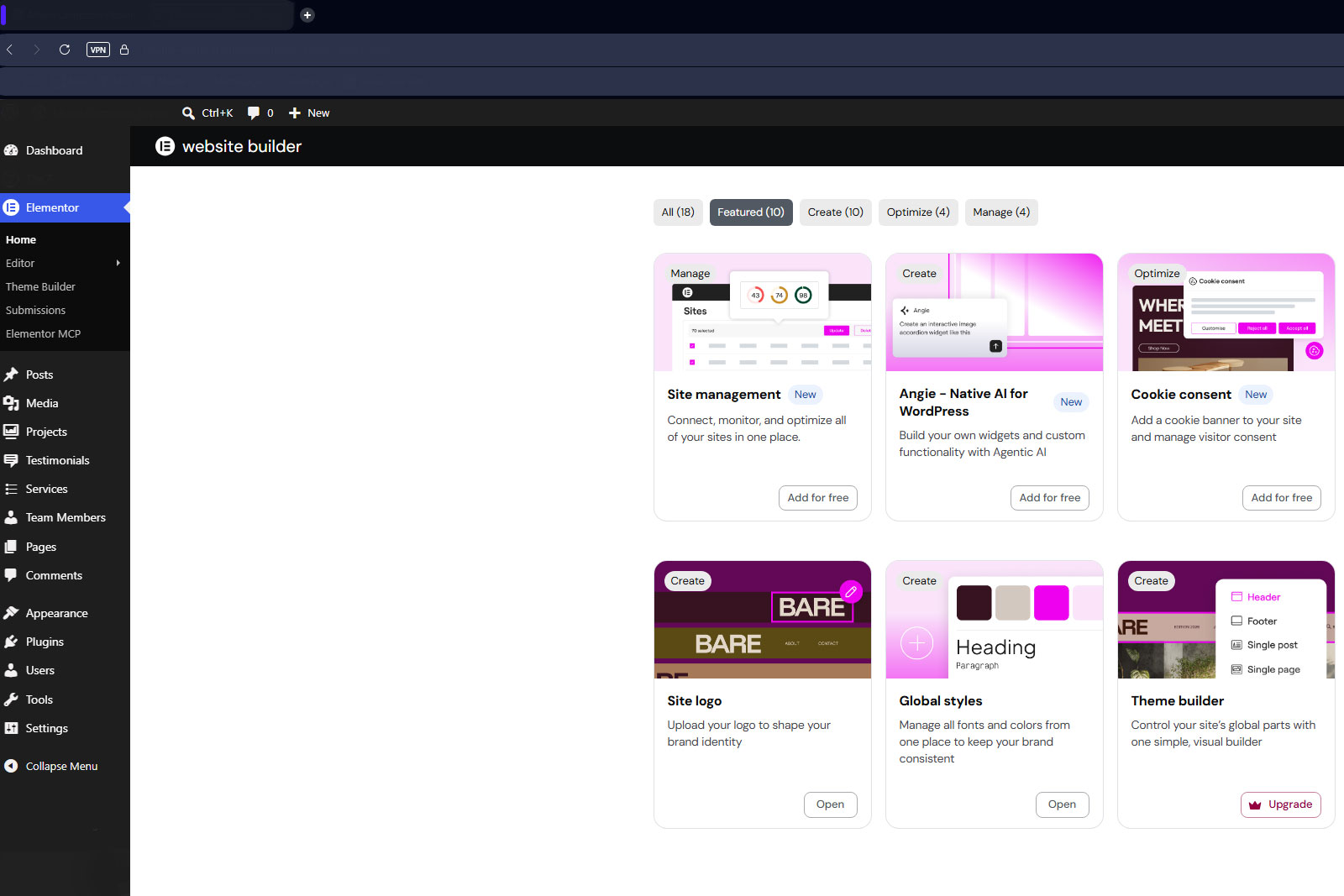Image resolution: width=1344 pixels, height=896 pixels.
Task: Click the Plugins plug icon
Action: click(x=11, y=642)
